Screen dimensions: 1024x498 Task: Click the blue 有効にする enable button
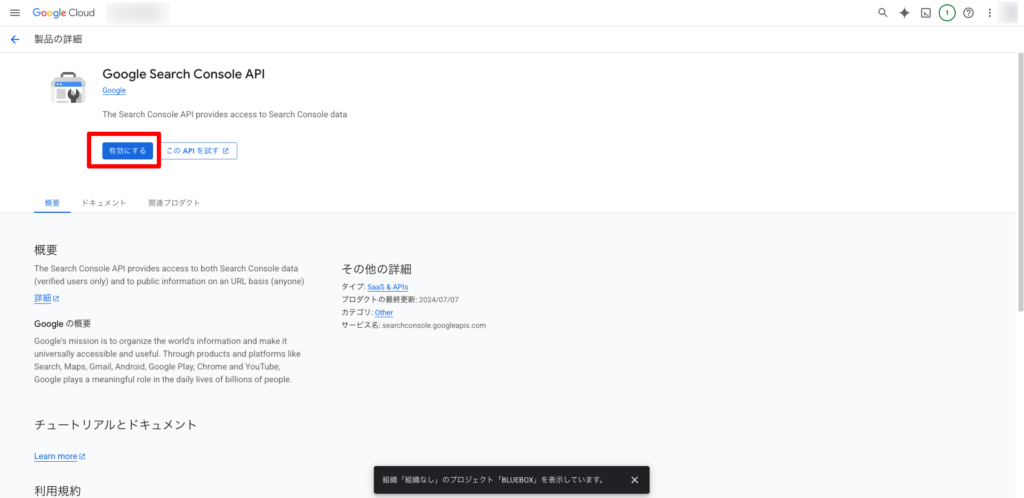[127, 151]
